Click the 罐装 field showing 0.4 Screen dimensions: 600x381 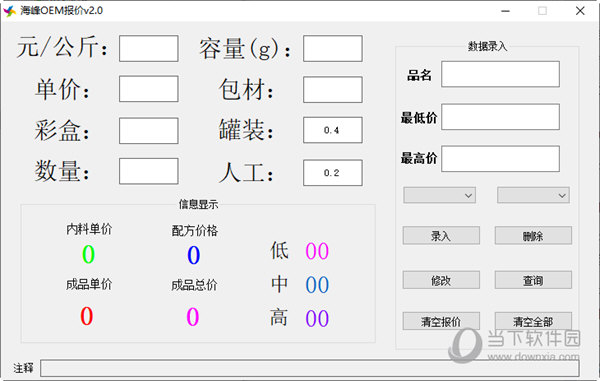tap(333, 130)
